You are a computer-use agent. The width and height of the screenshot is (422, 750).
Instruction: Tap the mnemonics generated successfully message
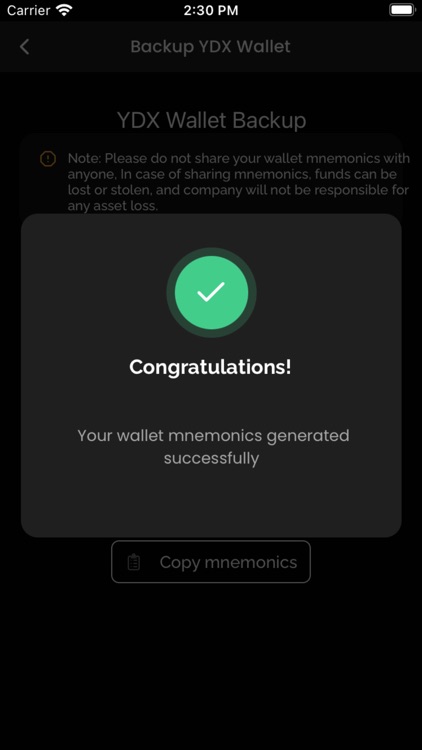tap(213, 447)
